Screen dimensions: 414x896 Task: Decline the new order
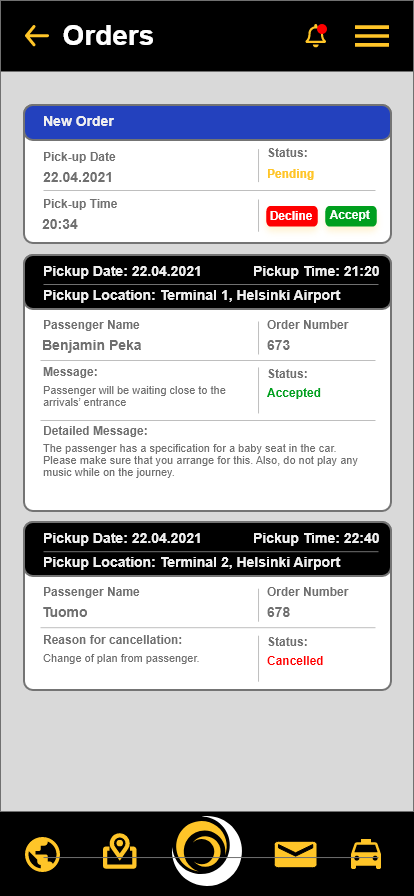(291, 216)
